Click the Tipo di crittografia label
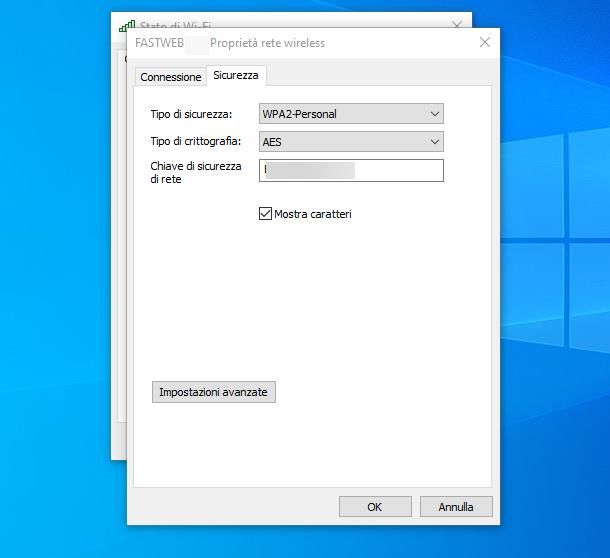610x558 pixels. pyautogui.click(x=196, y=141)
